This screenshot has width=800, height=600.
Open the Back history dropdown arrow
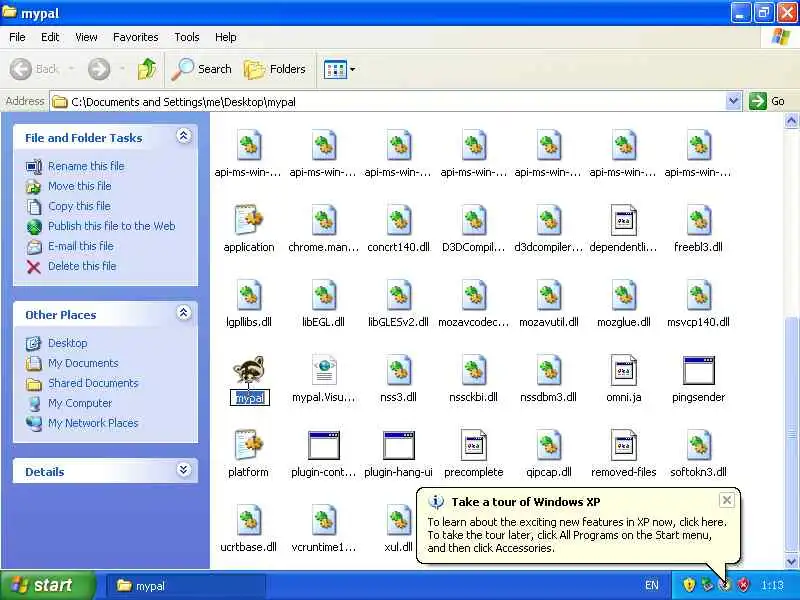(x=71, y=69)
